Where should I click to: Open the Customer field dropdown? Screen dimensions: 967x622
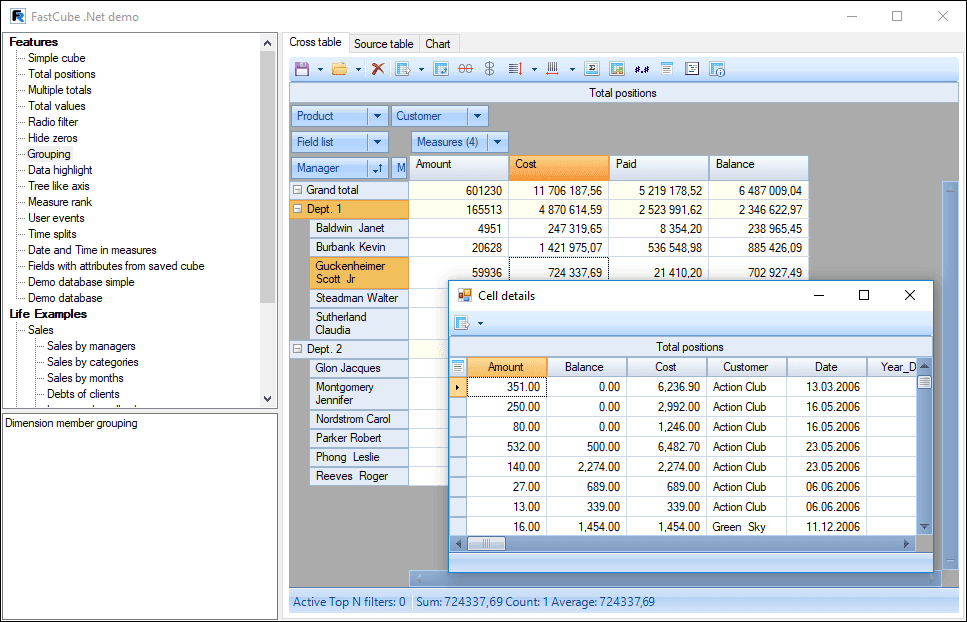(477, 116)
